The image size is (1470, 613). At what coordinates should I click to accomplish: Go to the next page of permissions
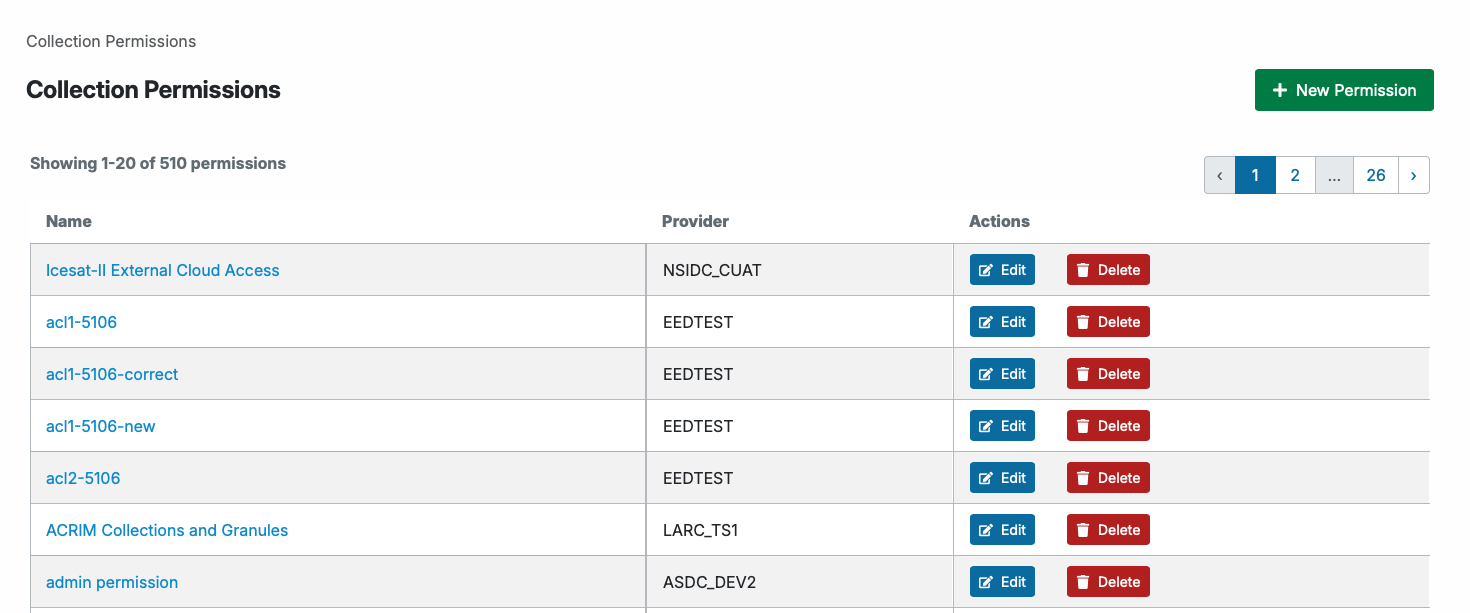(1413, 175)
